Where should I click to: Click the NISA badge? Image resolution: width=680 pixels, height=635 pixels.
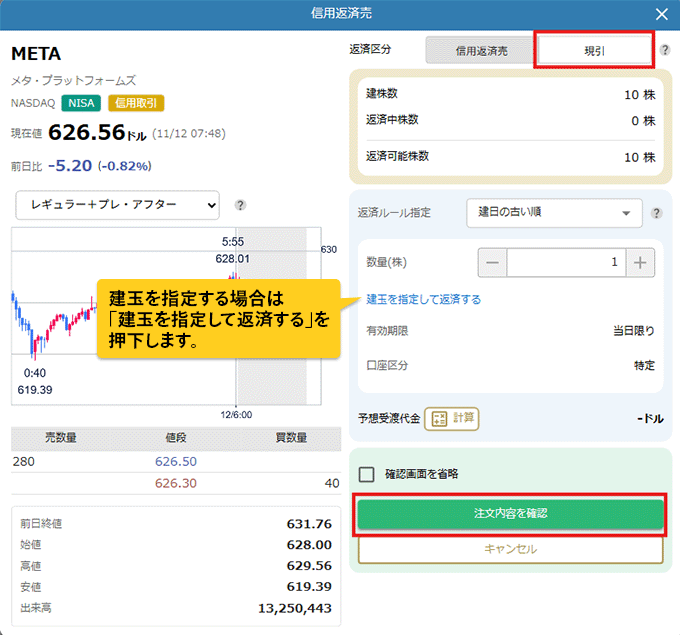point(81,102)
